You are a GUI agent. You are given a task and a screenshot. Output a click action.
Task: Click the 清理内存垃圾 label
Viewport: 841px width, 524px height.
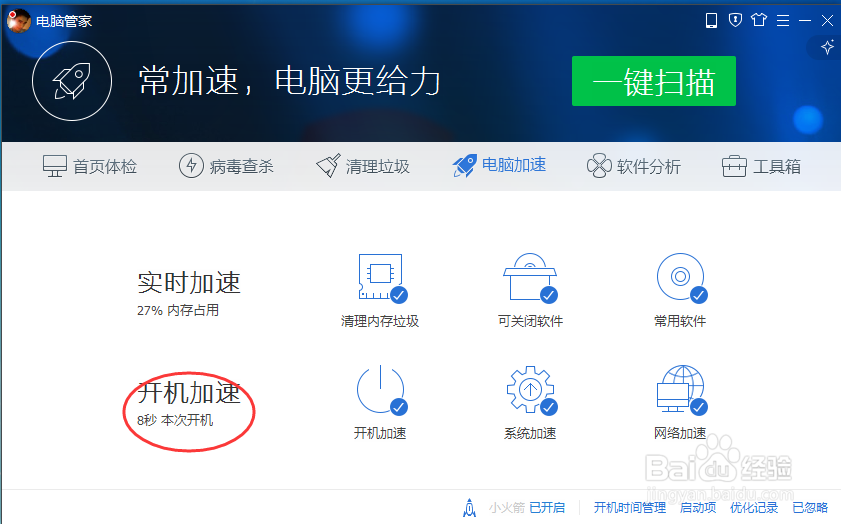pos(380,321)
